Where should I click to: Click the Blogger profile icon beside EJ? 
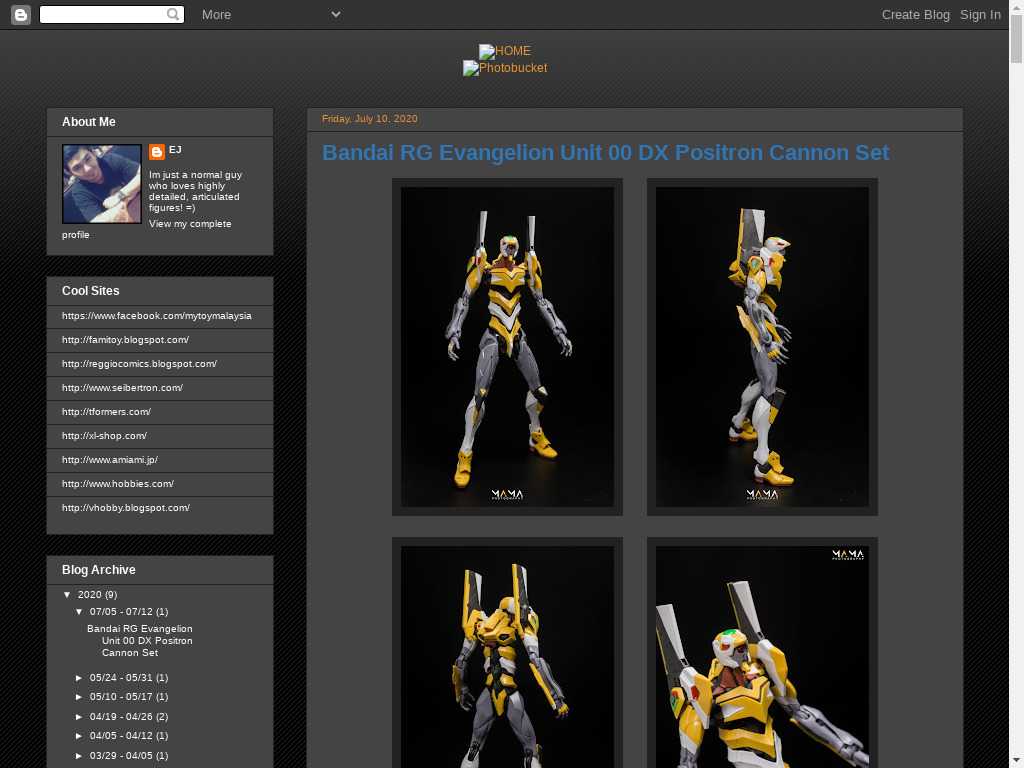click(157, 152)
